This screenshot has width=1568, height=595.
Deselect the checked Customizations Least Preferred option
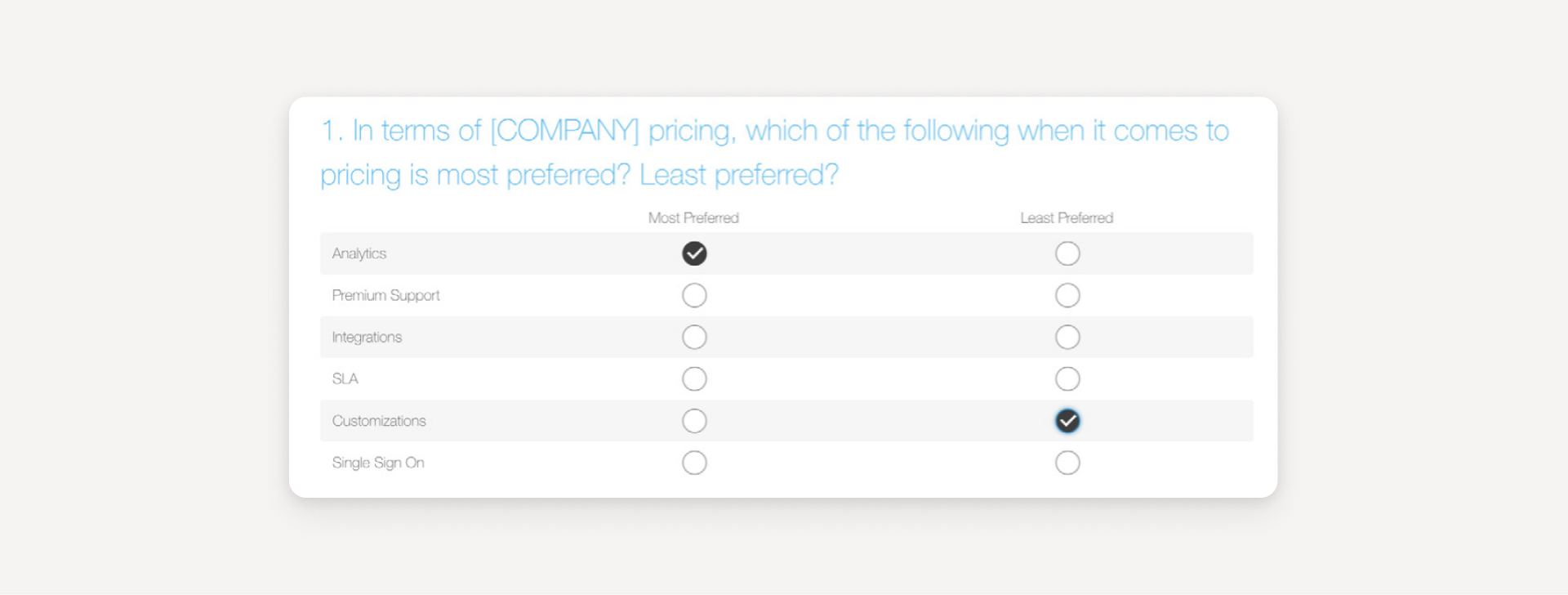(1067, 420)
